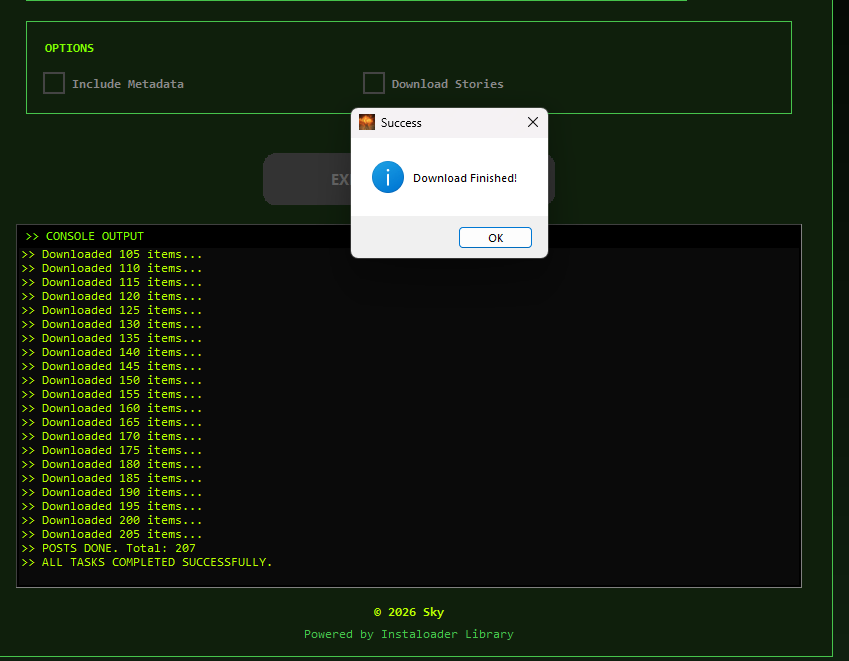Viewport: 849px width, 661px height.
Task: Click the © symbol in the footer
Action: 377,612
